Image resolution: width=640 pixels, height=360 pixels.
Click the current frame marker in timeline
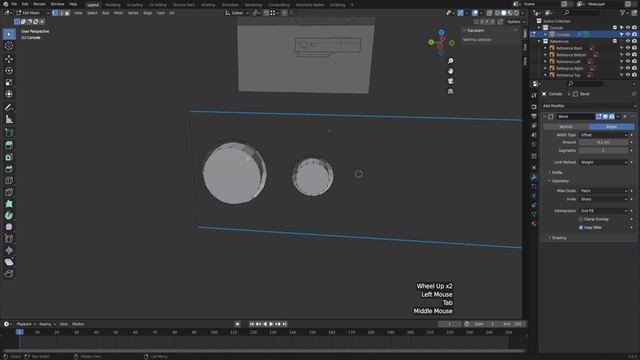(x=19, y=332)
